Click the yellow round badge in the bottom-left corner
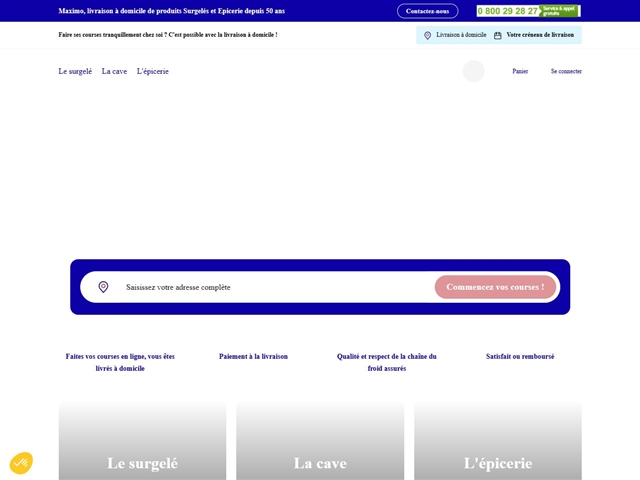This screenshot has width=640, height=480. click(x=21, y=463)
